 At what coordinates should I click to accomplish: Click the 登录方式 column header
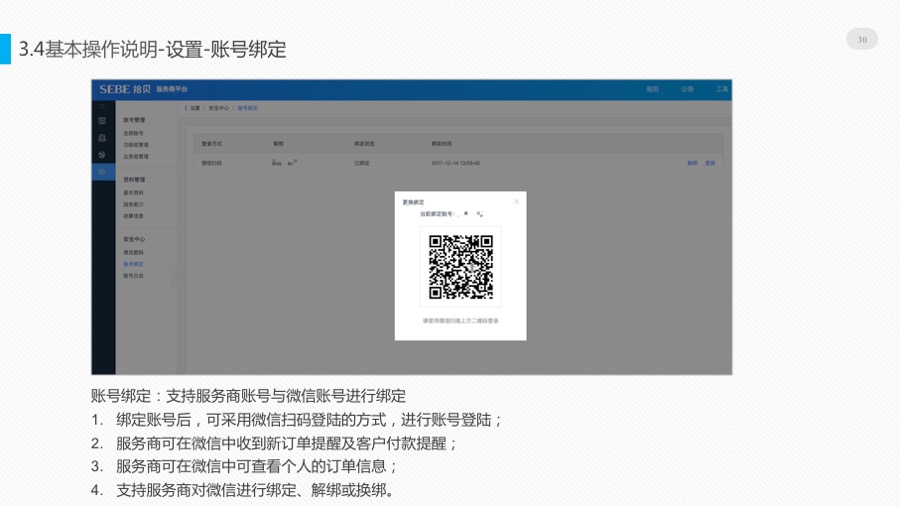pos(211,144)
